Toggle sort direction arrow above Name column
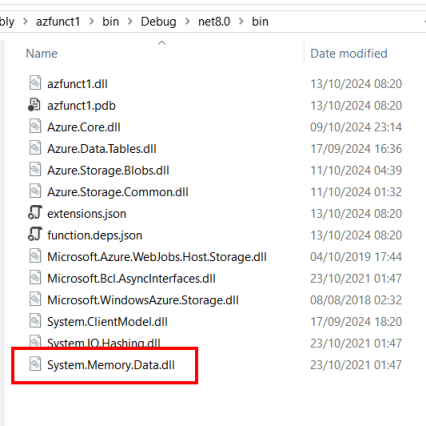This screenshot has height=426, width=426. click(x=162, y=43)
